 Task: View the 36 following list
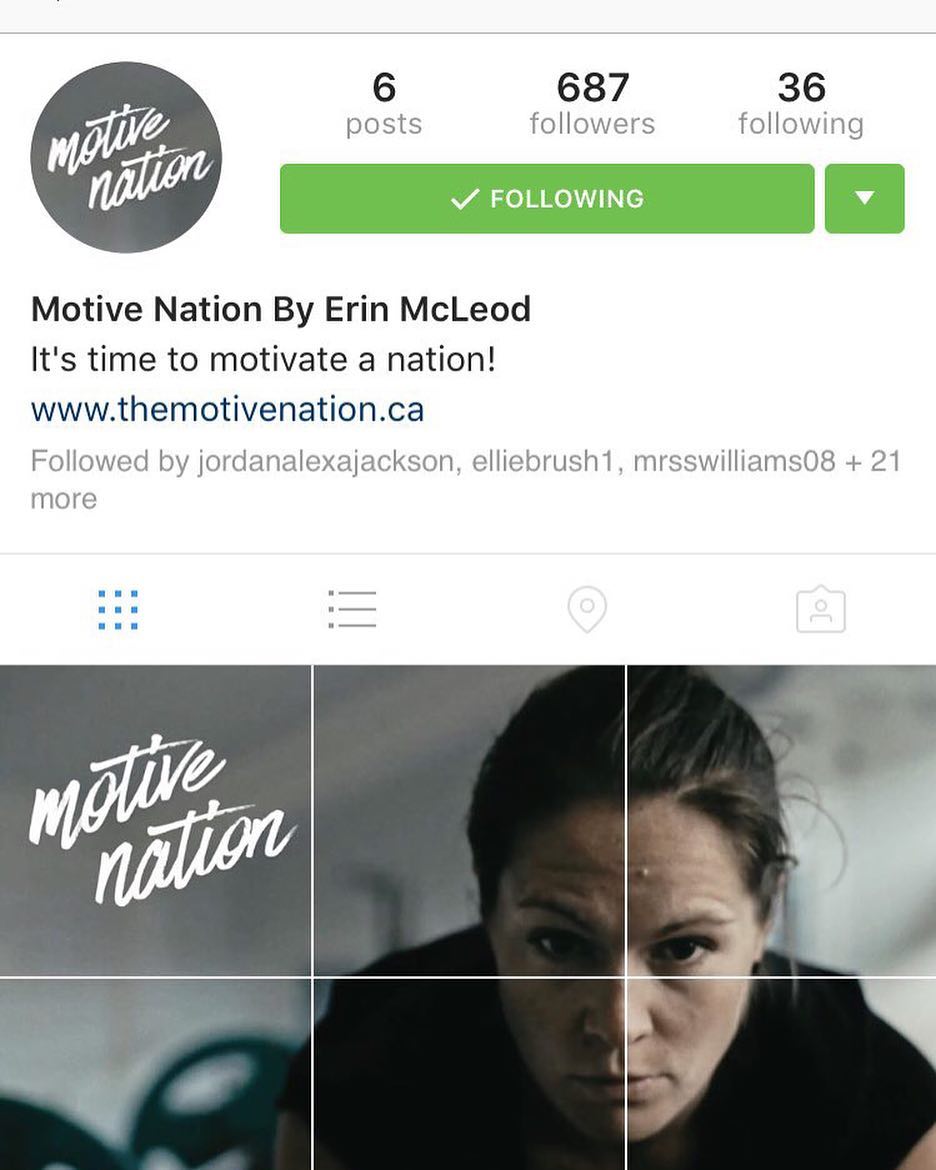coord(802,104)
